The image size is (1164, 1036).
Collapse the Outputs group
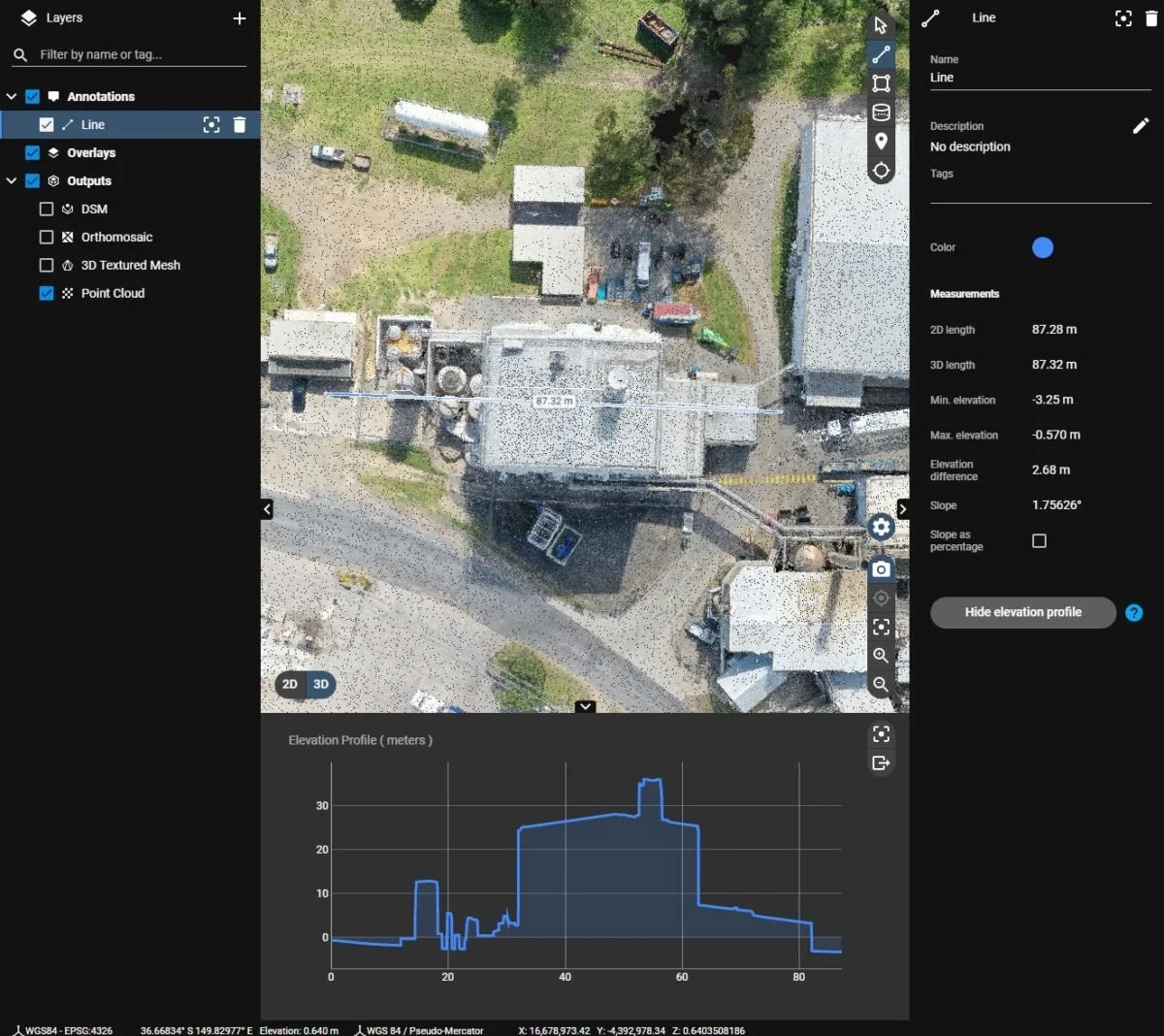click(x=12, y=181)
